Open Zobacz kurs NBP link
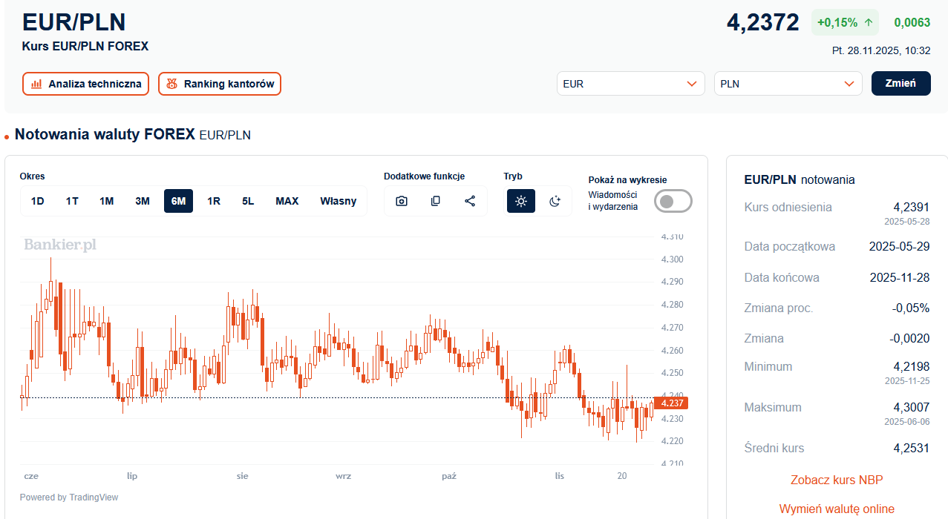948x519 pixels. pos(836,480)
